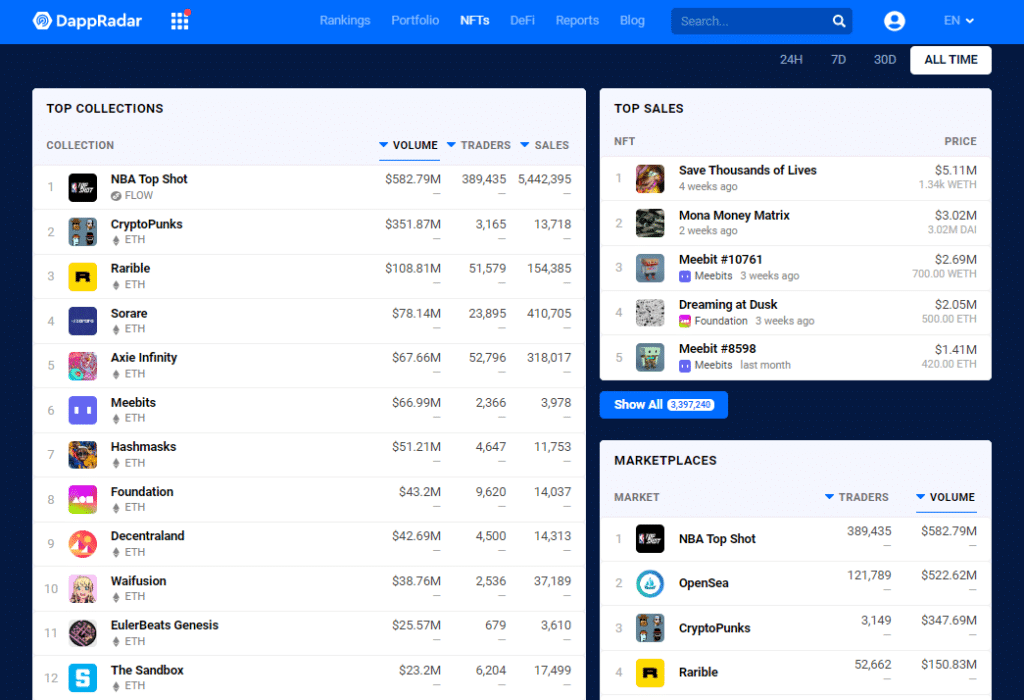The image size is (1024, 700).
Task: Open CryptoPunks marketplace logo
Action: coord(650,628)
